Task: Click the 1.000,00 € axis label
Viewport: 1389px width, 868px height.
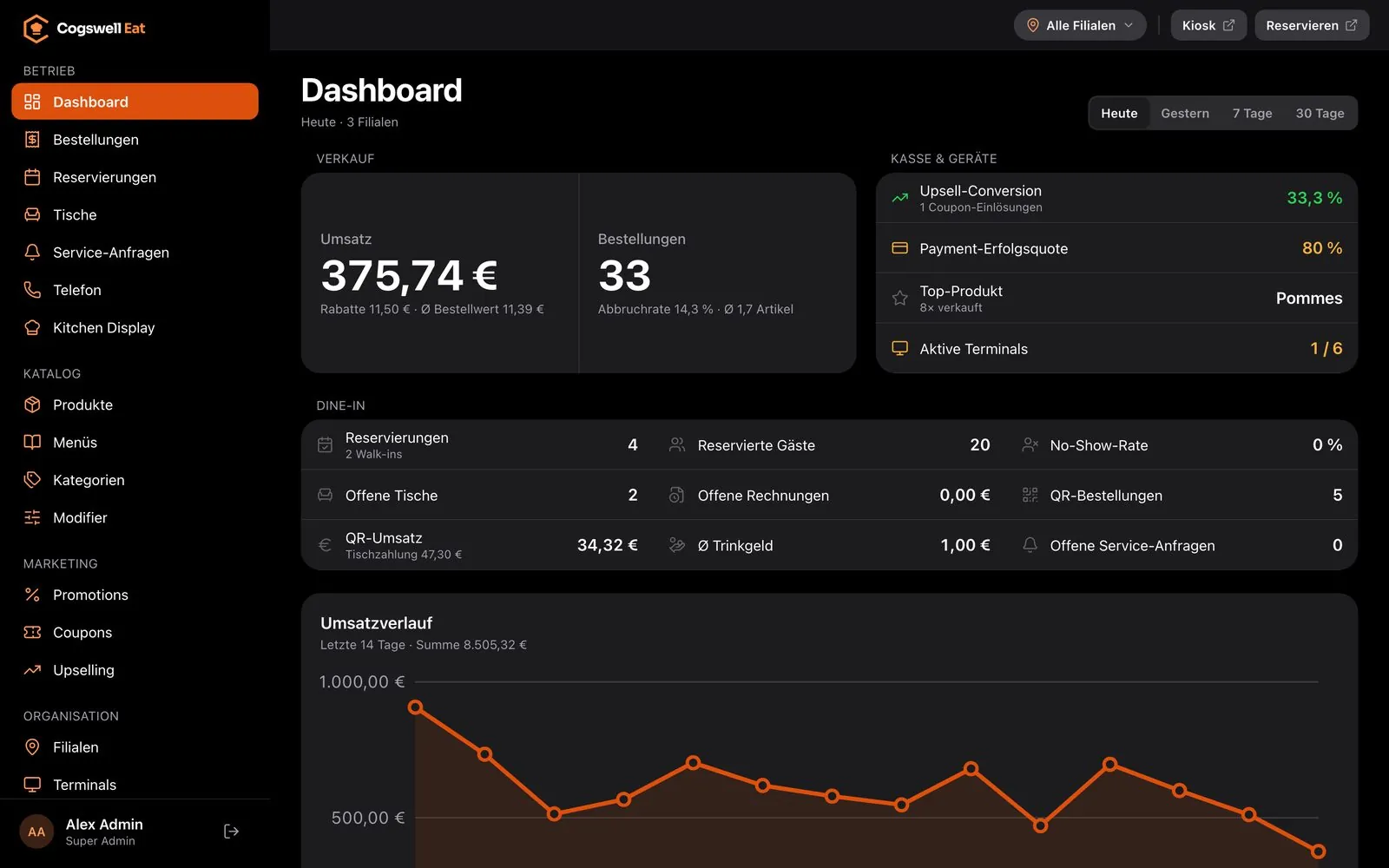Action: 362,682
